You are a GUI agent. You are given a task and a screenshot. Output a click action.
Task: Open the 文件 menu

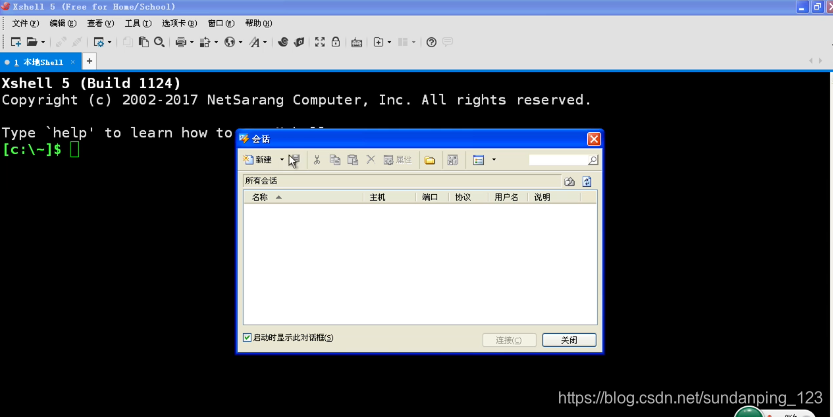pos(26,23)
